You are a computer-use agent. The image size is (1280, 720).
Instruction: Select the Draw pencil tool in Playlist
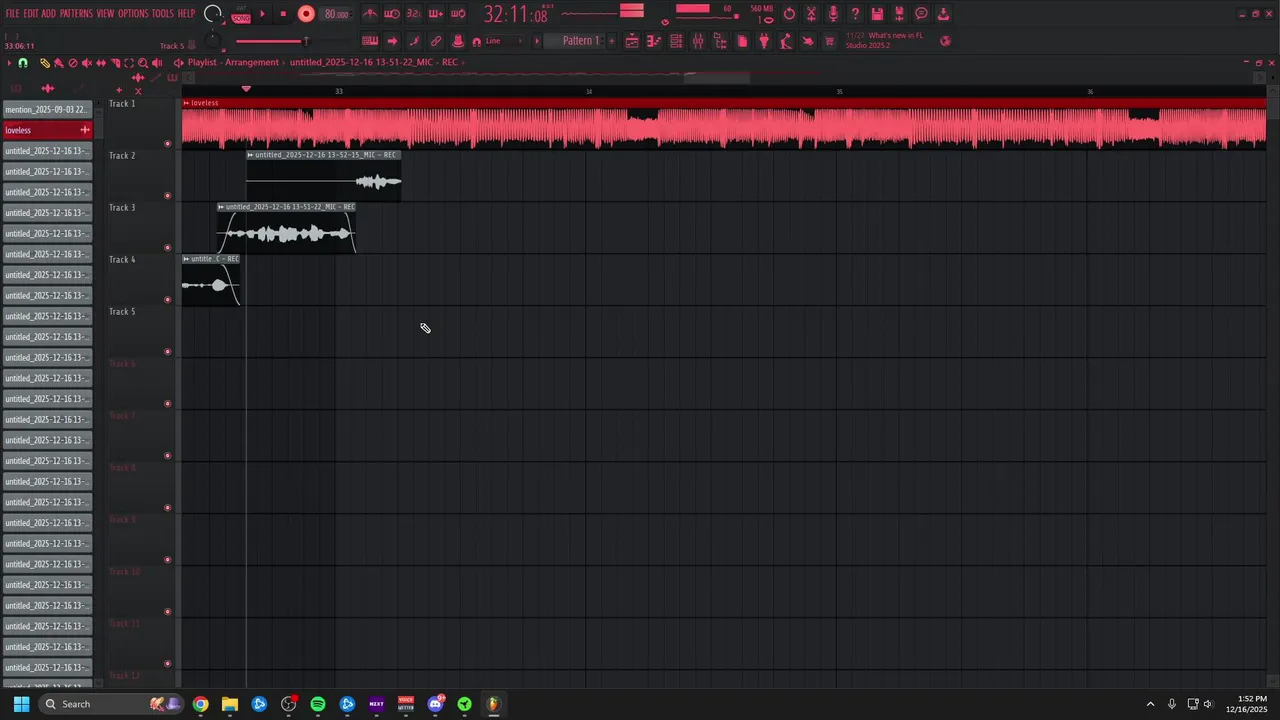point(44,63)
